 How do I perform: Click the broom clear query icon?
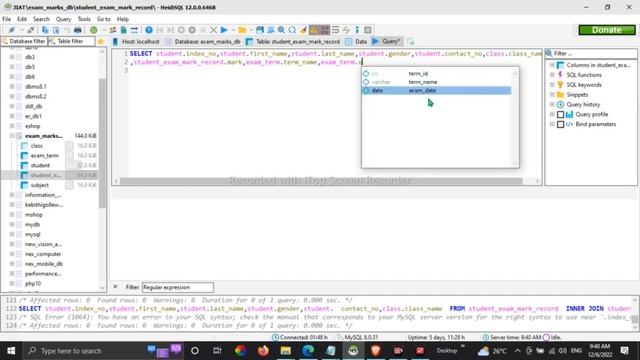[x=303, y=30]
